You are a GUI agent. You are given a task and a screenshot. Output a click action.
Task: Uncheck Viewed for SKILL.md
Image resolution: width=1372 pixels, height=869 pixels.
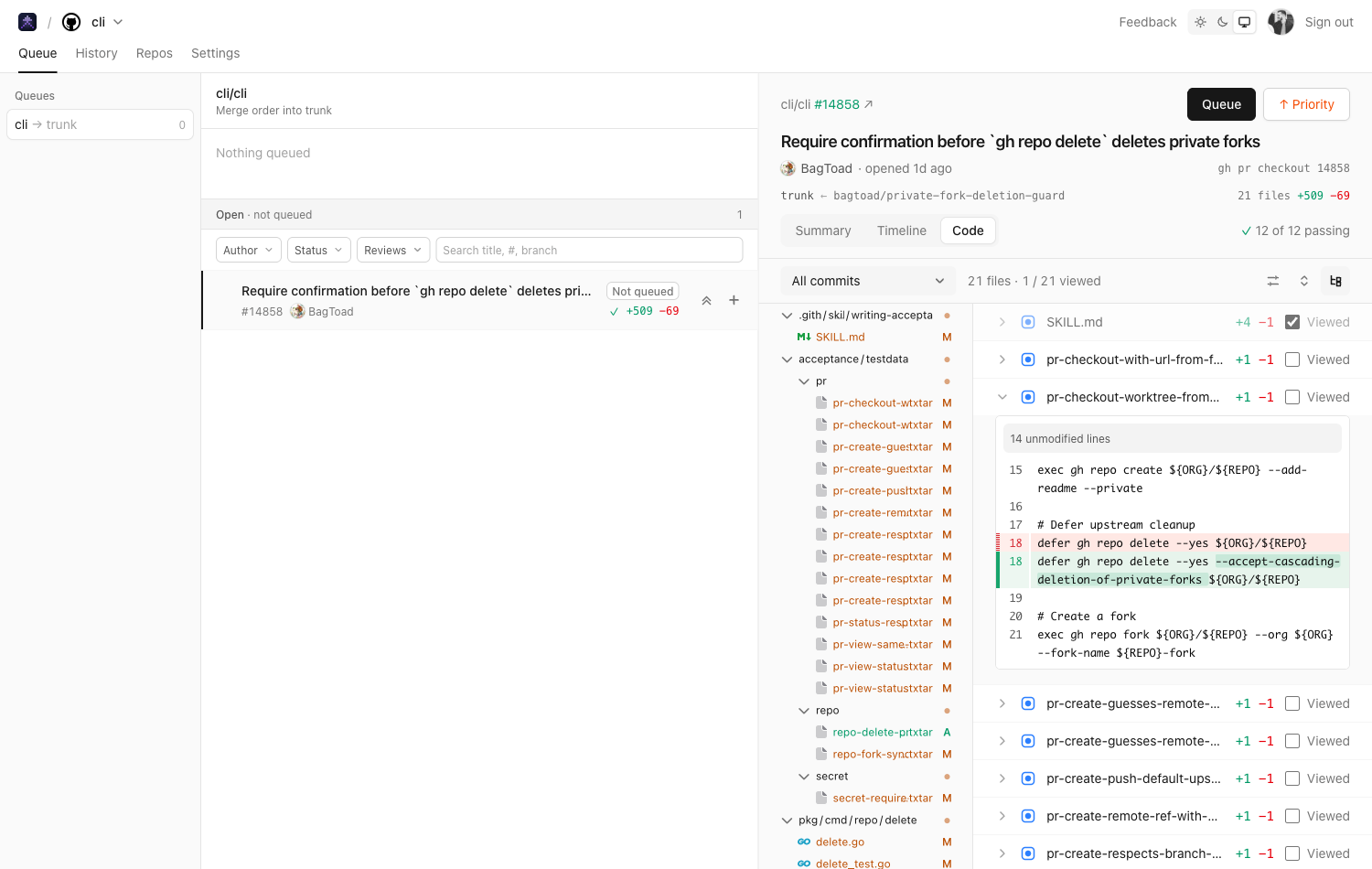pyautogui.click(x=1292, y=322)
